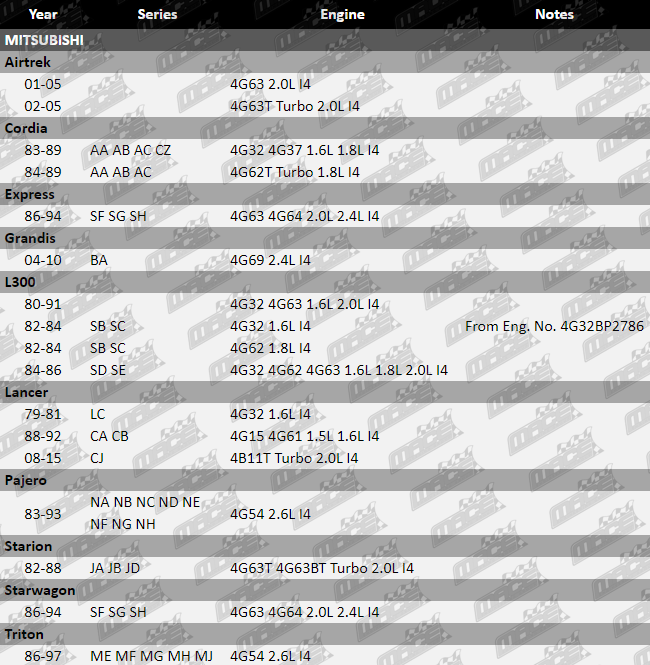The height and width of the screenshot is (665, 650).
Task: Click the Year column header
Action: pos(43,14)
